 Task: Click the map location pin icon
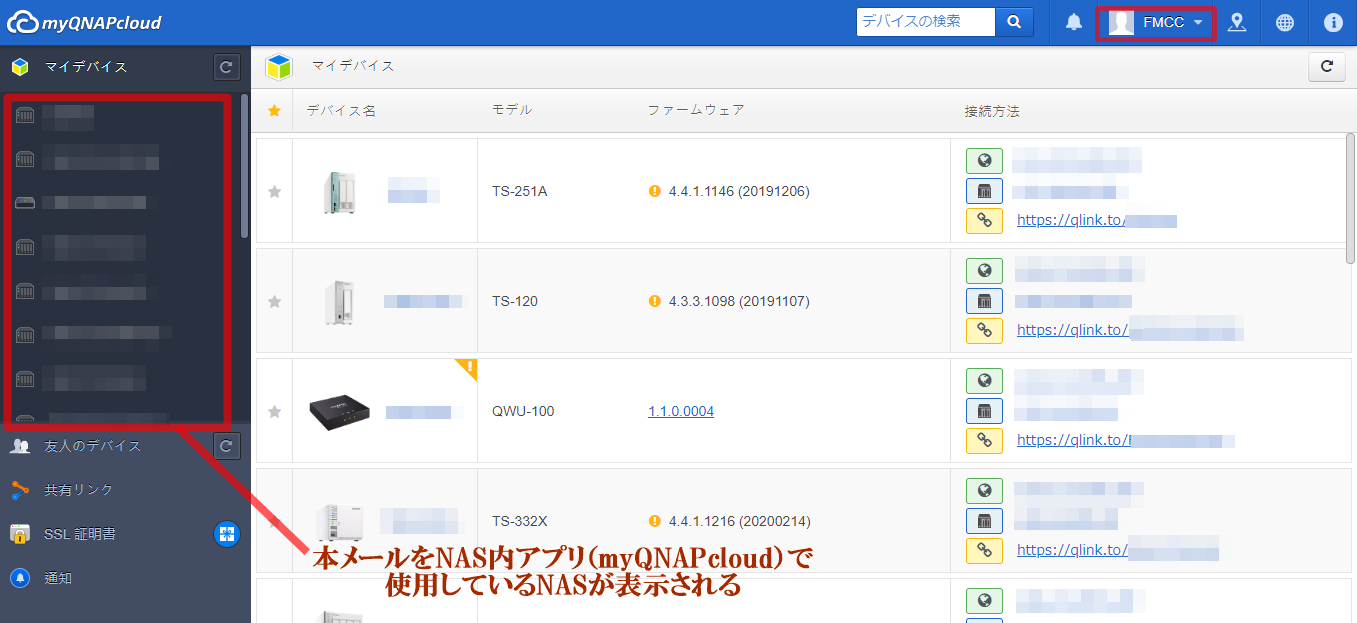tap(1237, 22)
